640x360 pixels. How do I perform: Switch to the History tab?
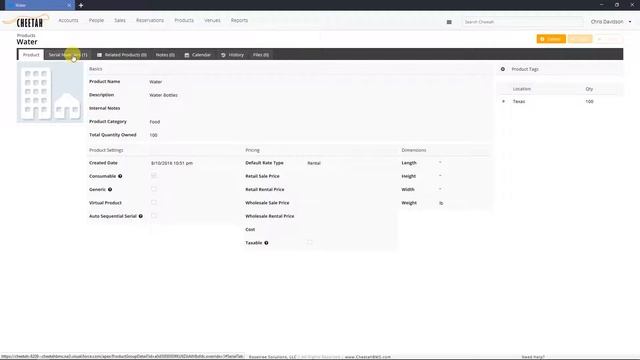[x=232, y=55]
